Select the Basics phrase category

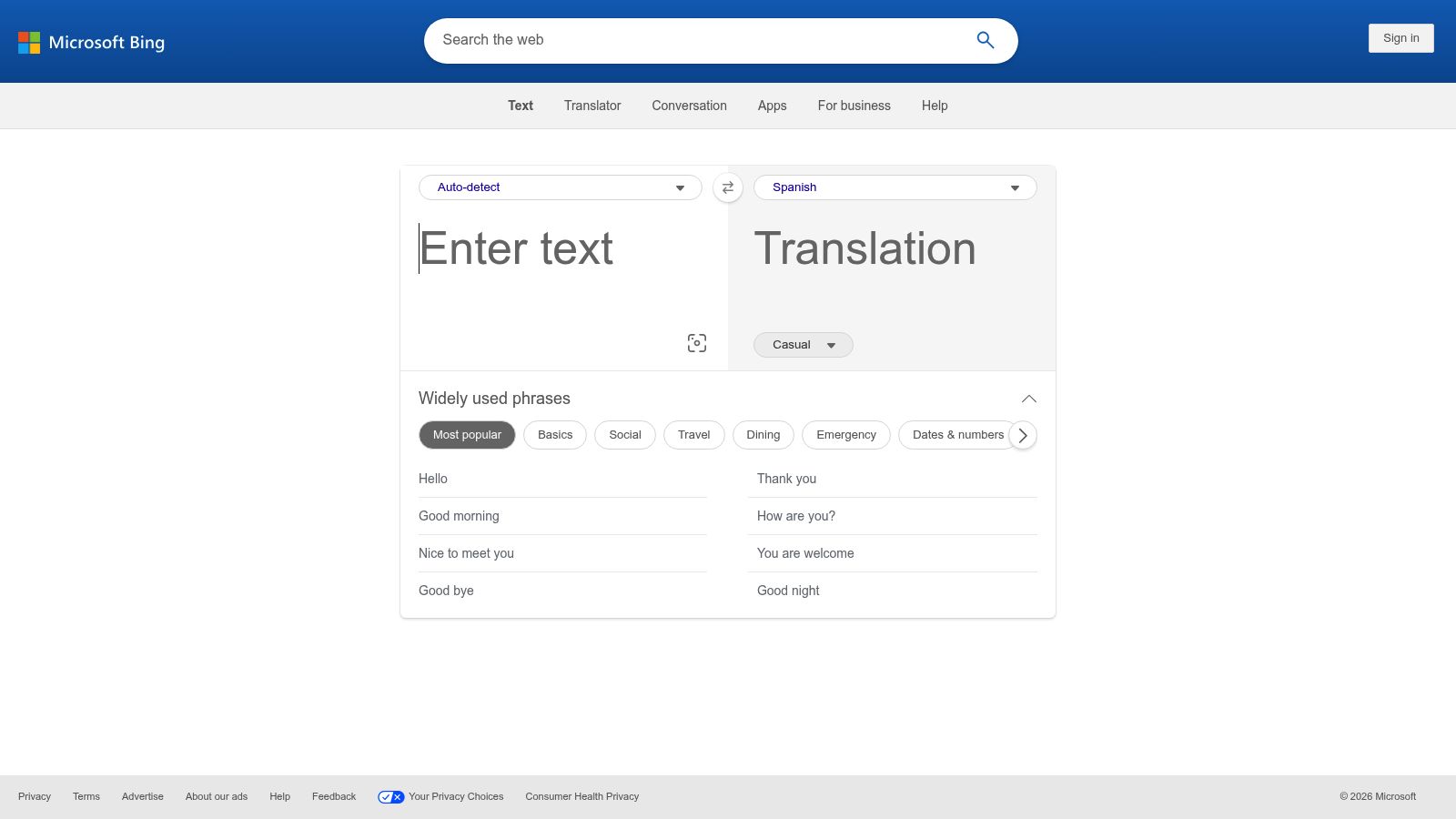click(555, 435)
